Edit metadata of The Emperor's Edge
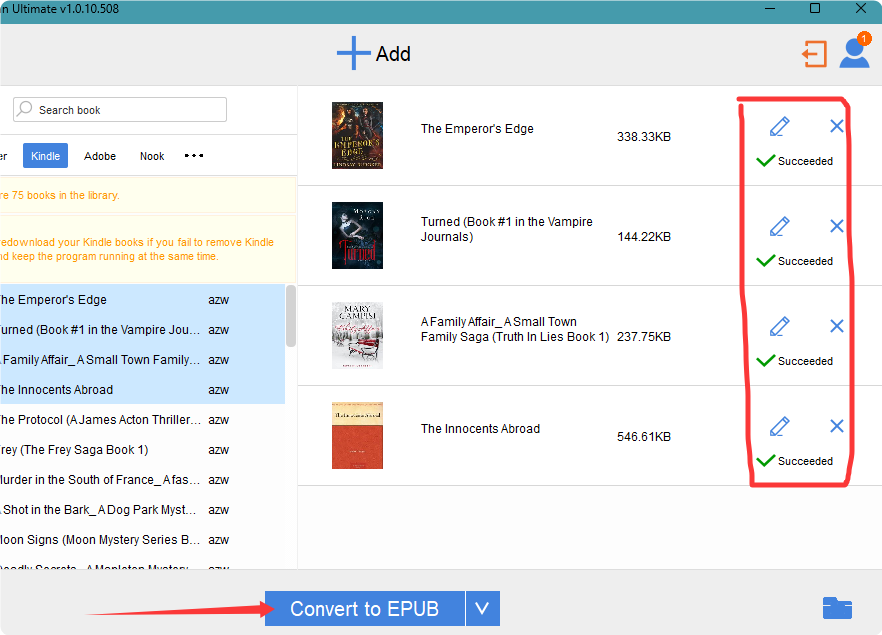 [x=779, y=126]
